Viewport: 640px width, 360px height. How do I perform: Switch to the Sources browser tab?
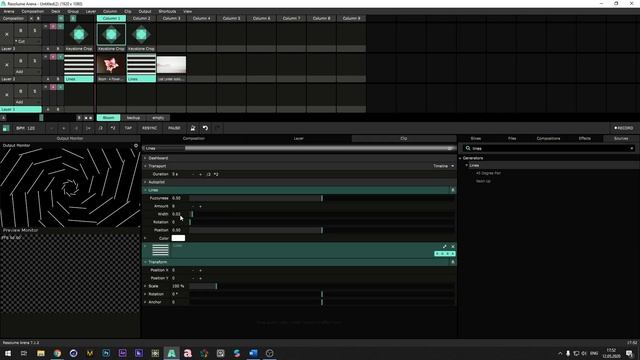pyautogui.click(x=621, y=139)
